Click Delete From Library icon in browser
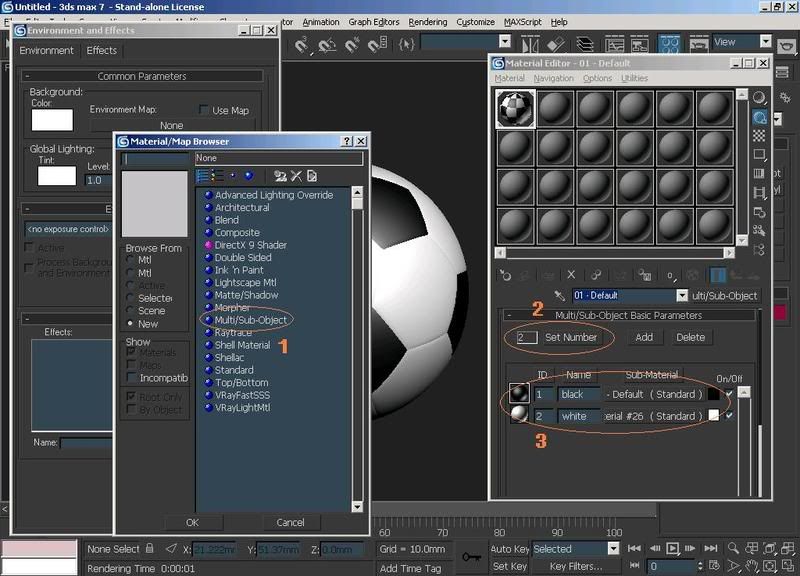The height and width of the screenshot is (576, 800). [x=296, y=176]
